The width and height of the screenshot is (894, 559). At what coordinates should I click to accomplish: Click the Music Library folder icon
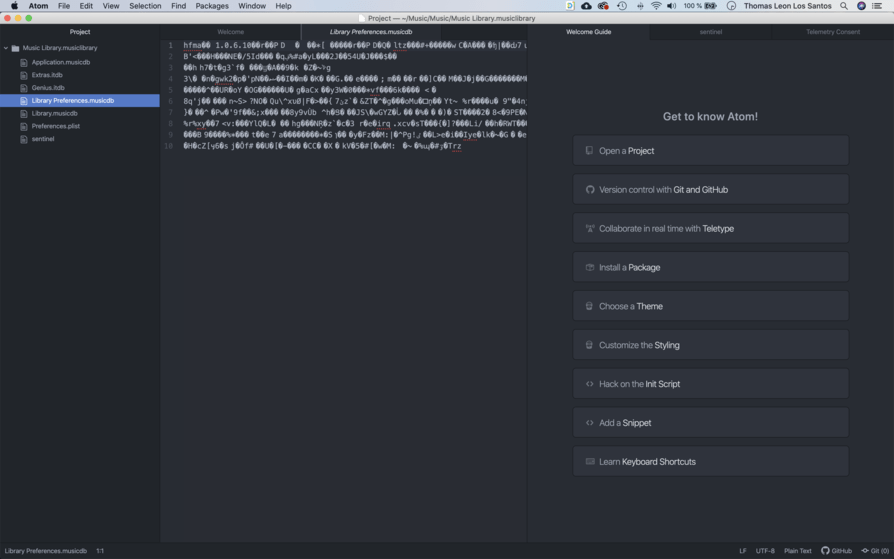[15, 48]
